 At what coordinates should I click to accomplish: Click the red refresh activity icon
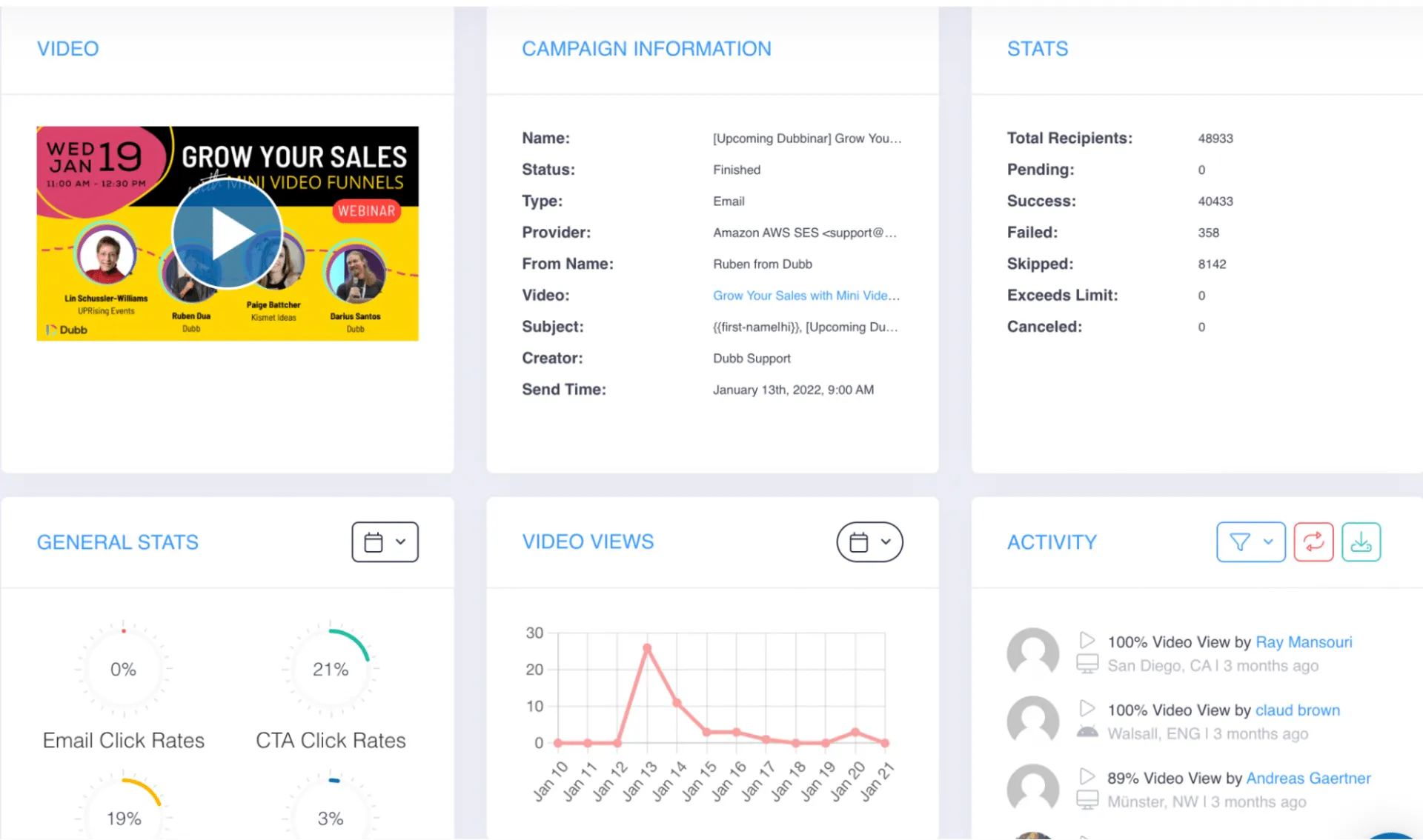click(1313, 542)
